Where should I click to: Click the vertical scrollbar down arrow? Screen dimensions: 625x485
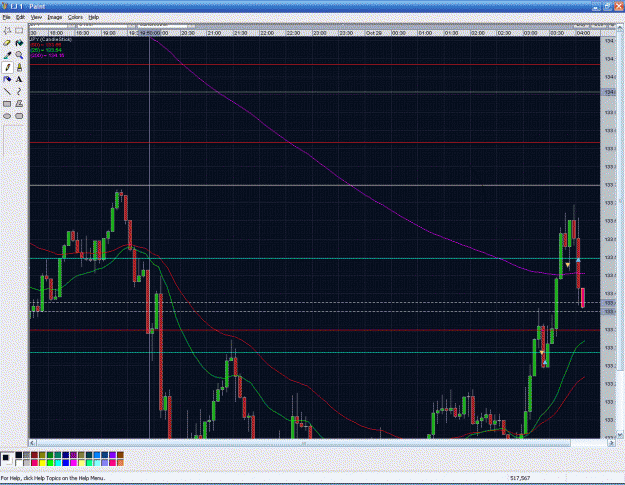[x=620, y=435]
